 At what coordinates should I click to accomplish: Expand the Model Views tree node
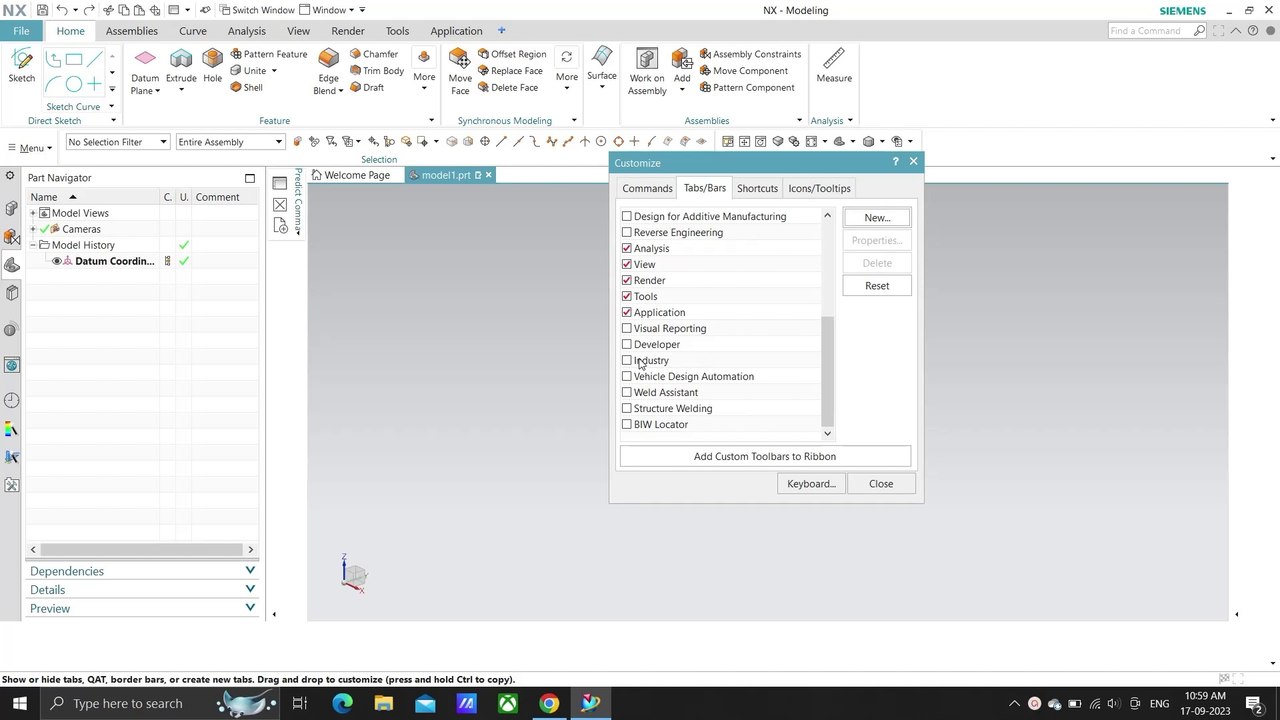(x=33, y=213)
